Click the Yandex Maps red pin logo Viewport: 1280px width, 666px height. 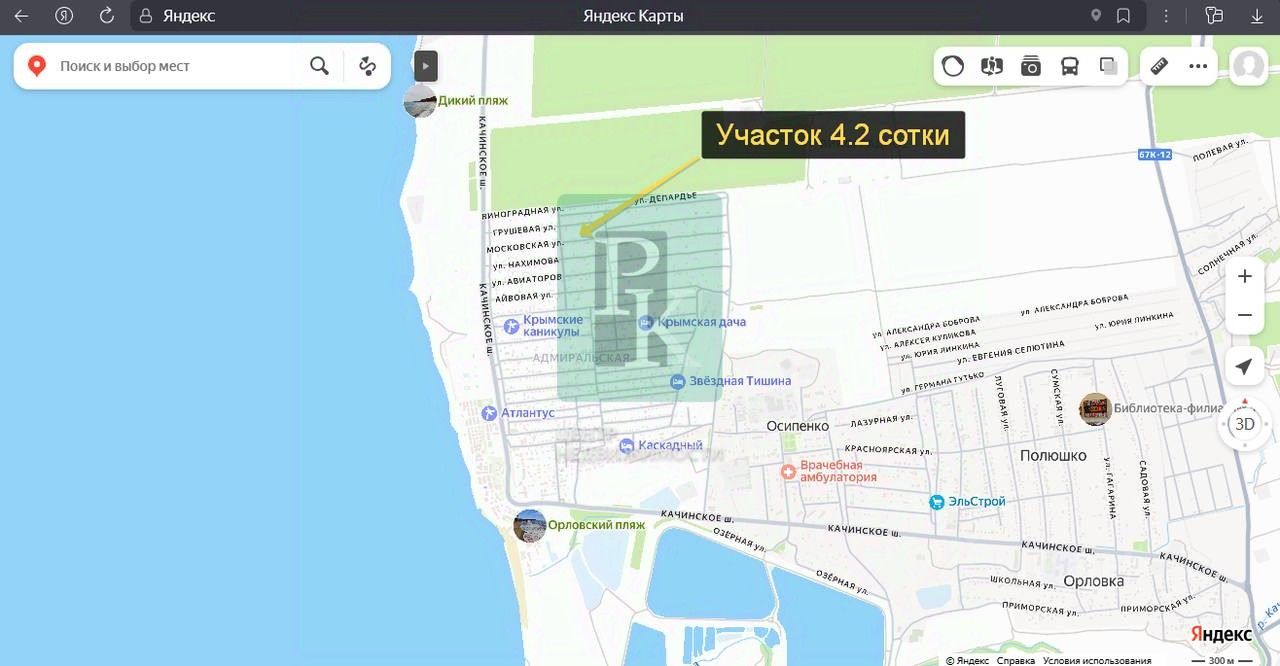pyautogui.click(x=37, y=66)
